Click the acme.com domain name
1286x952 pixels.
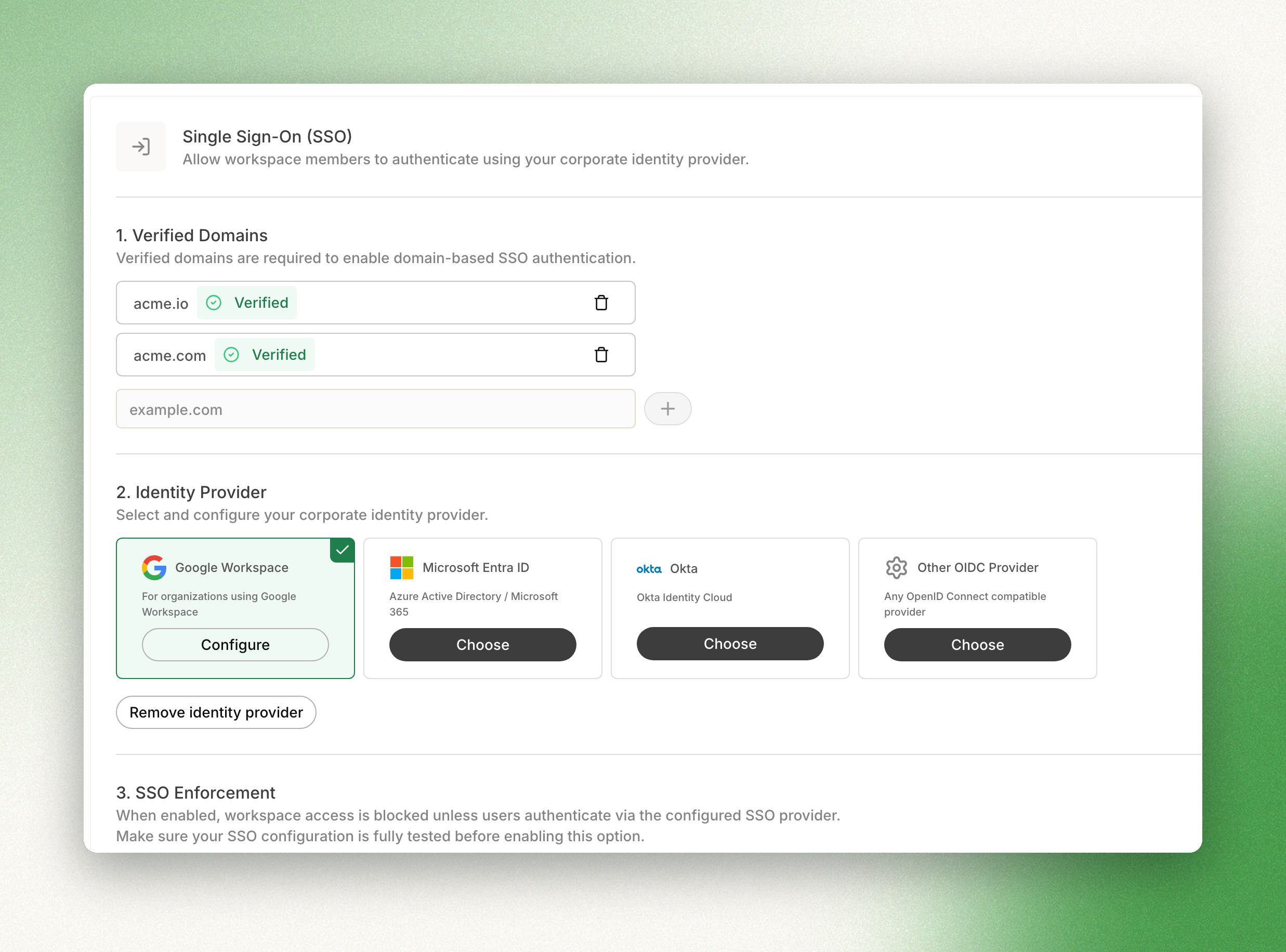coord(169,356)
